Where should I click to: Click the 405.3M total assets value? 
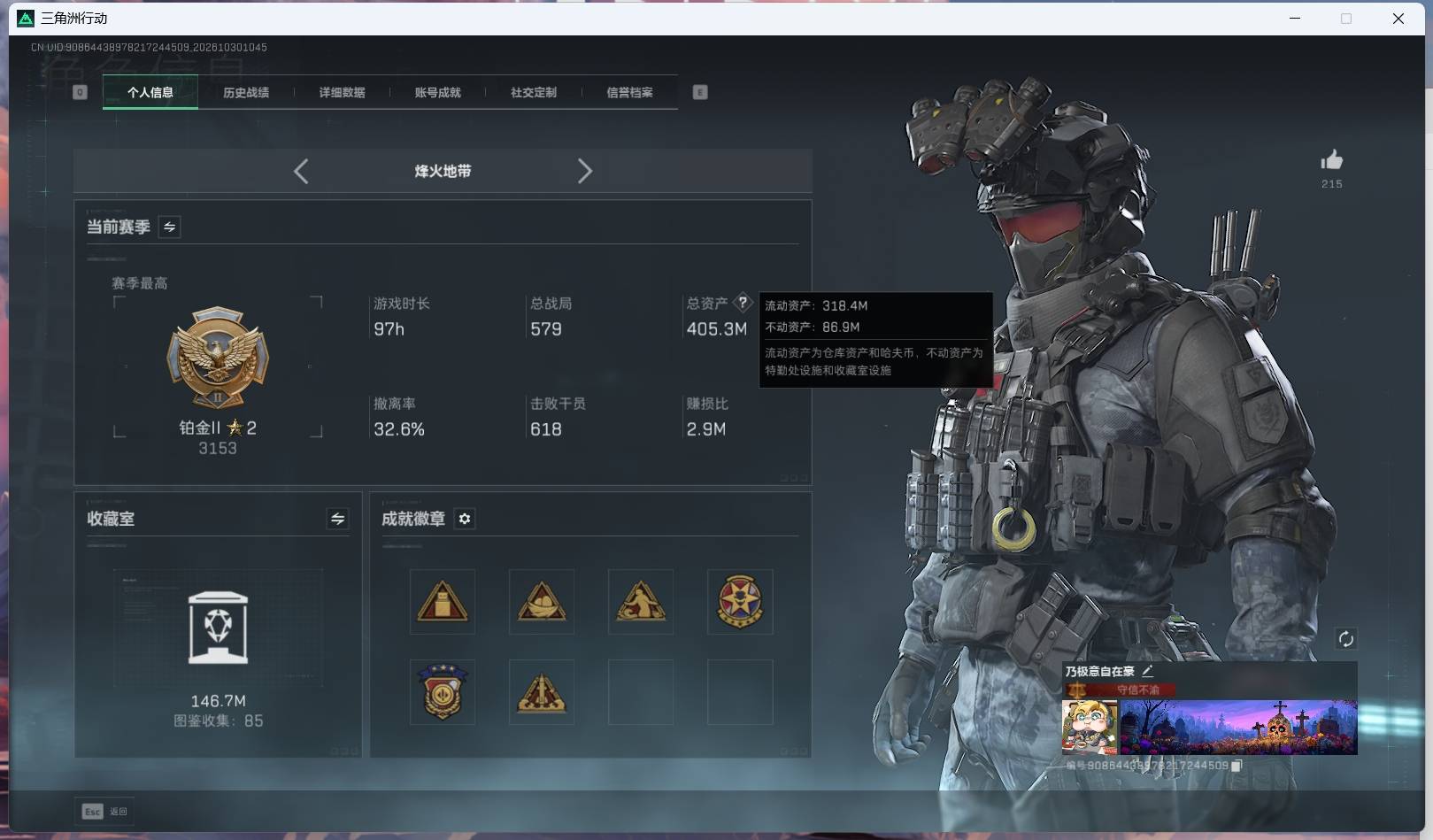(x=717, y=329)
